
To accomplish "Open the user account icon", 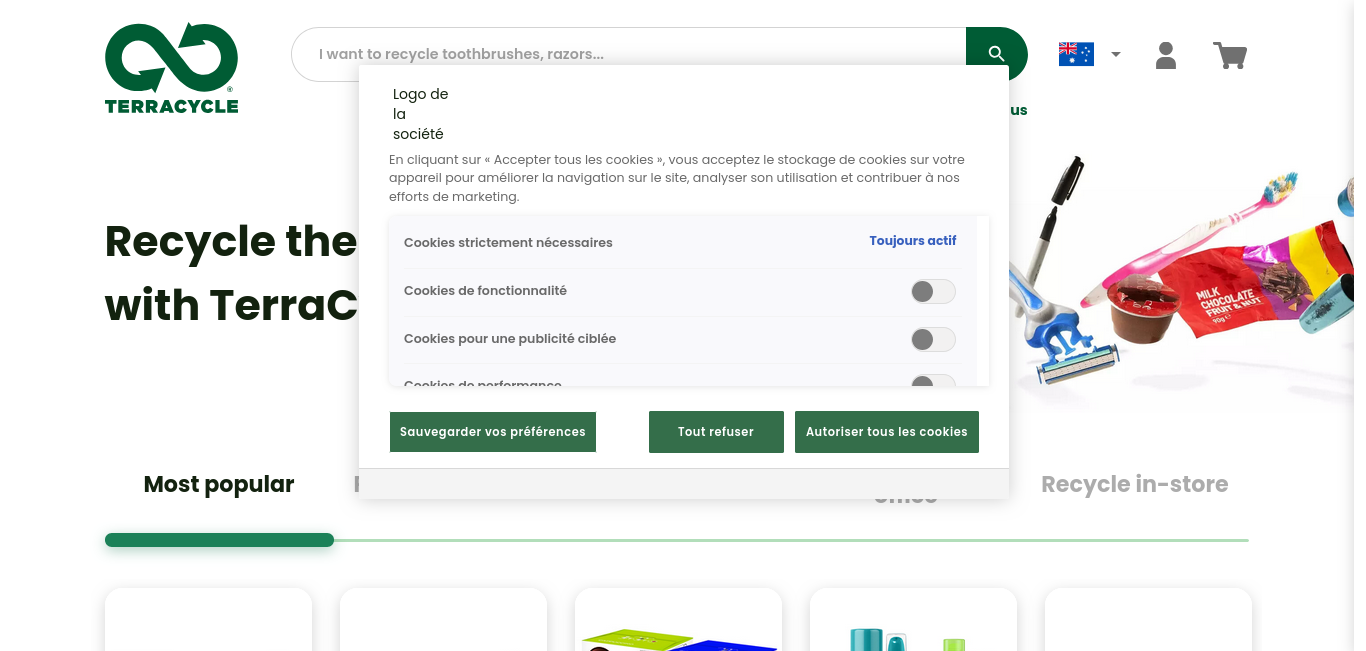I will pos(1166,55).
